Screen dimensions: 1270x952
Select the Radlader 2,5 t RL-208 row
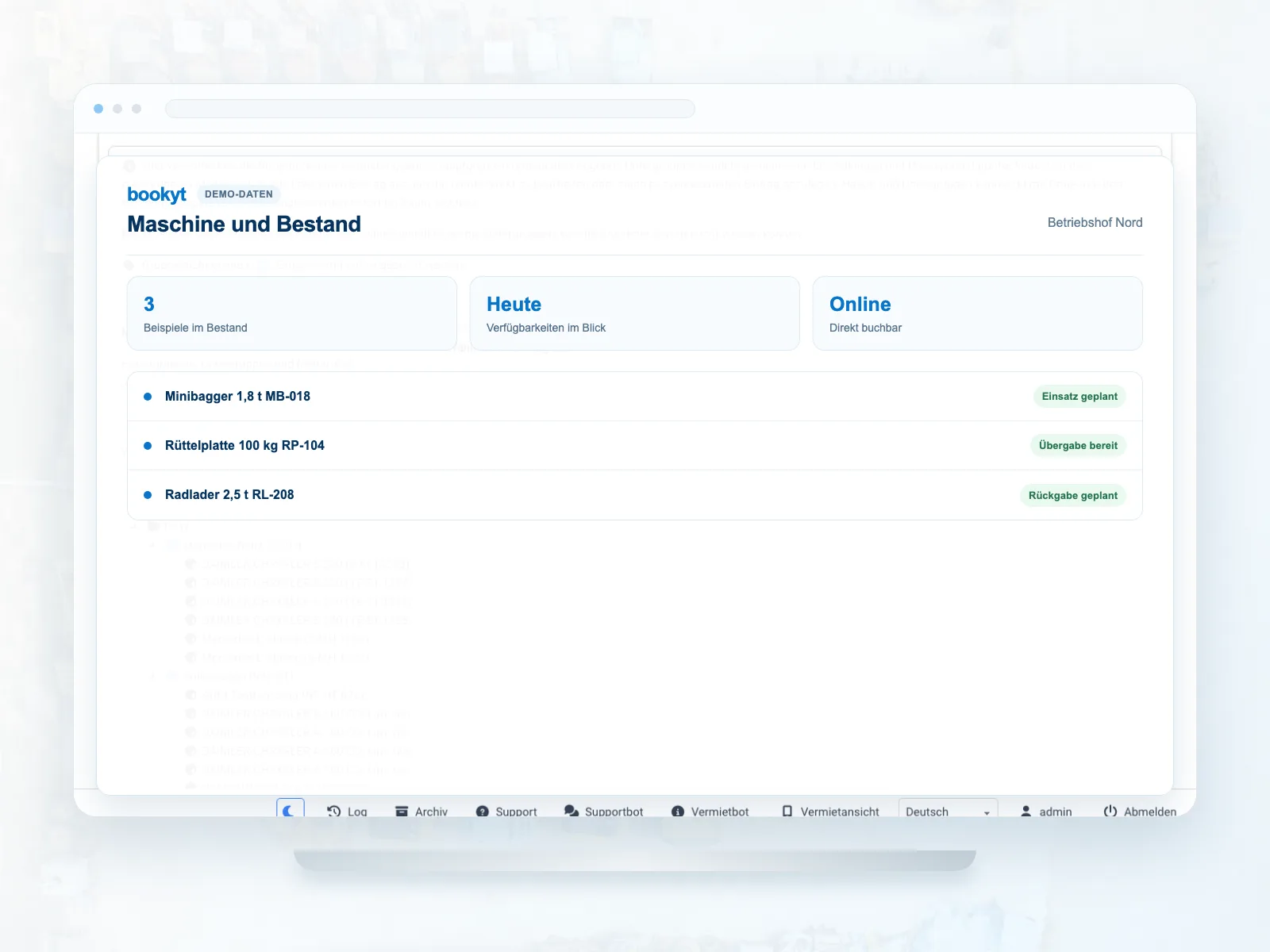point(634,495)
